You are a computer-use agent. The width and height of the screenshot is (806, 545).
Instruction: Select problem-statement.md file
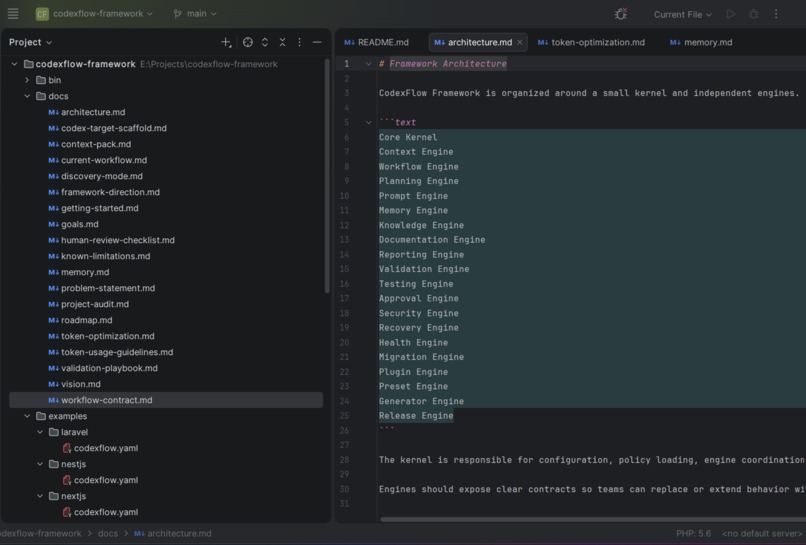pos(101,288)
